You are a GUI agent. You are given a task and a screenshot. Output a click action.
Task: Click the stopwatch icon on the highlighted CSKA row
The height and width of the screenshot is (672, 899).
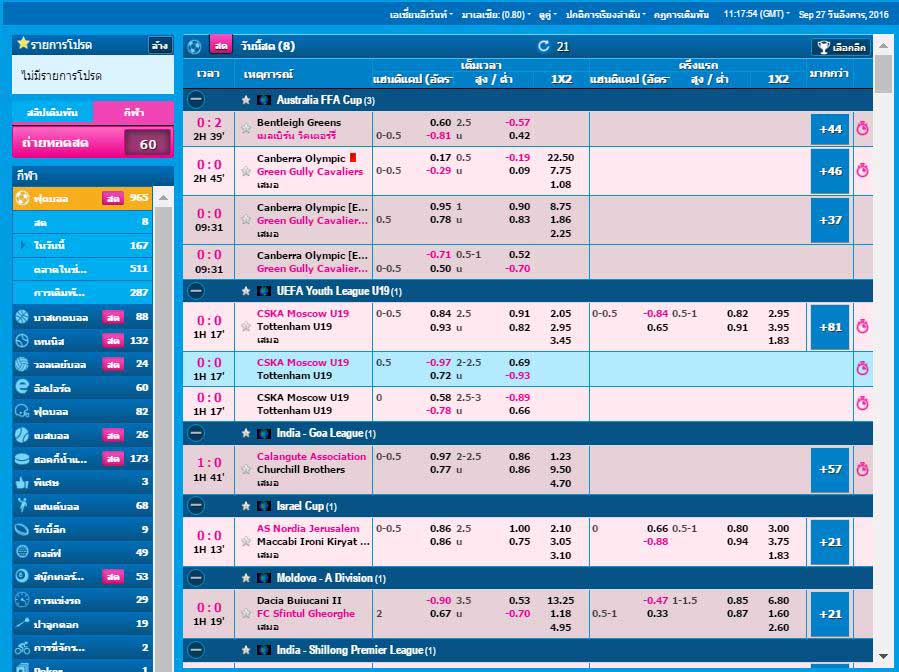point(862,368)
